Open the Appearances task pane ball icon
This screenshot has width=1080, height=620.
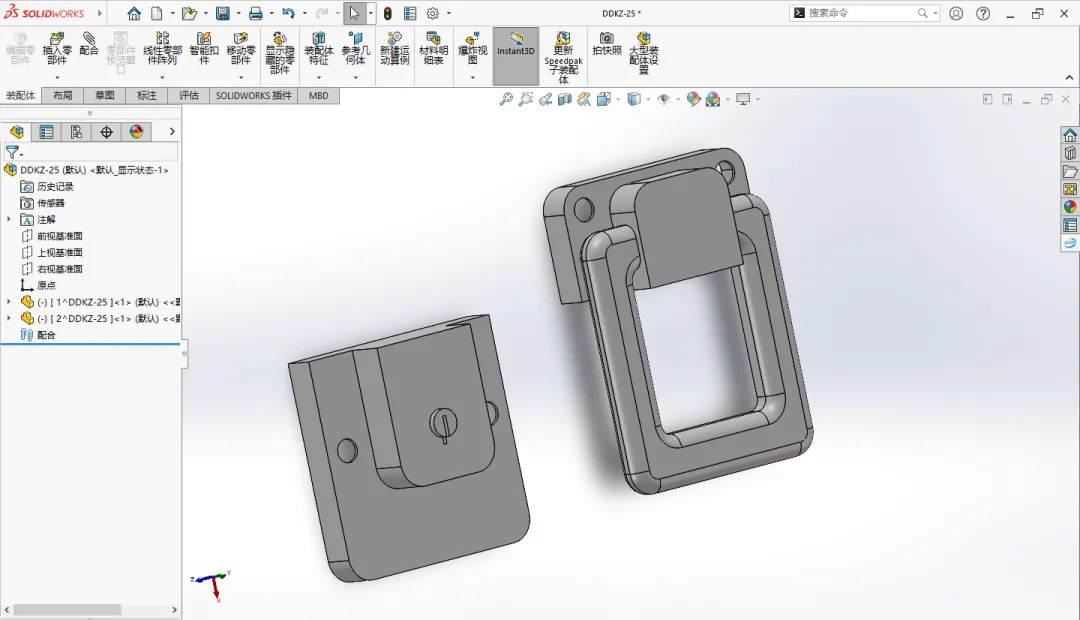[1070, 207]
